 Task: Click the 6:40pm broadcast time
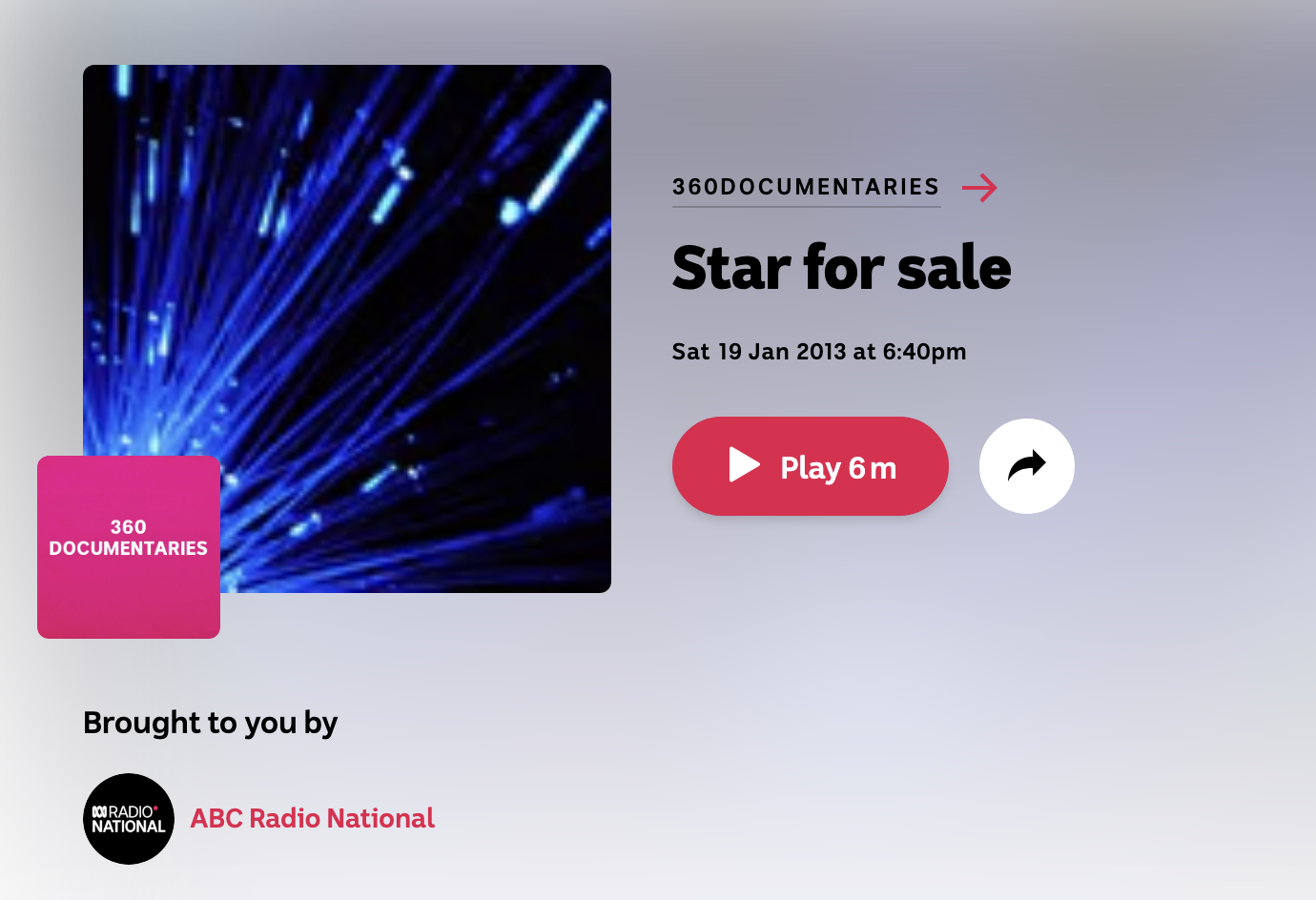[x=924, y=352]
